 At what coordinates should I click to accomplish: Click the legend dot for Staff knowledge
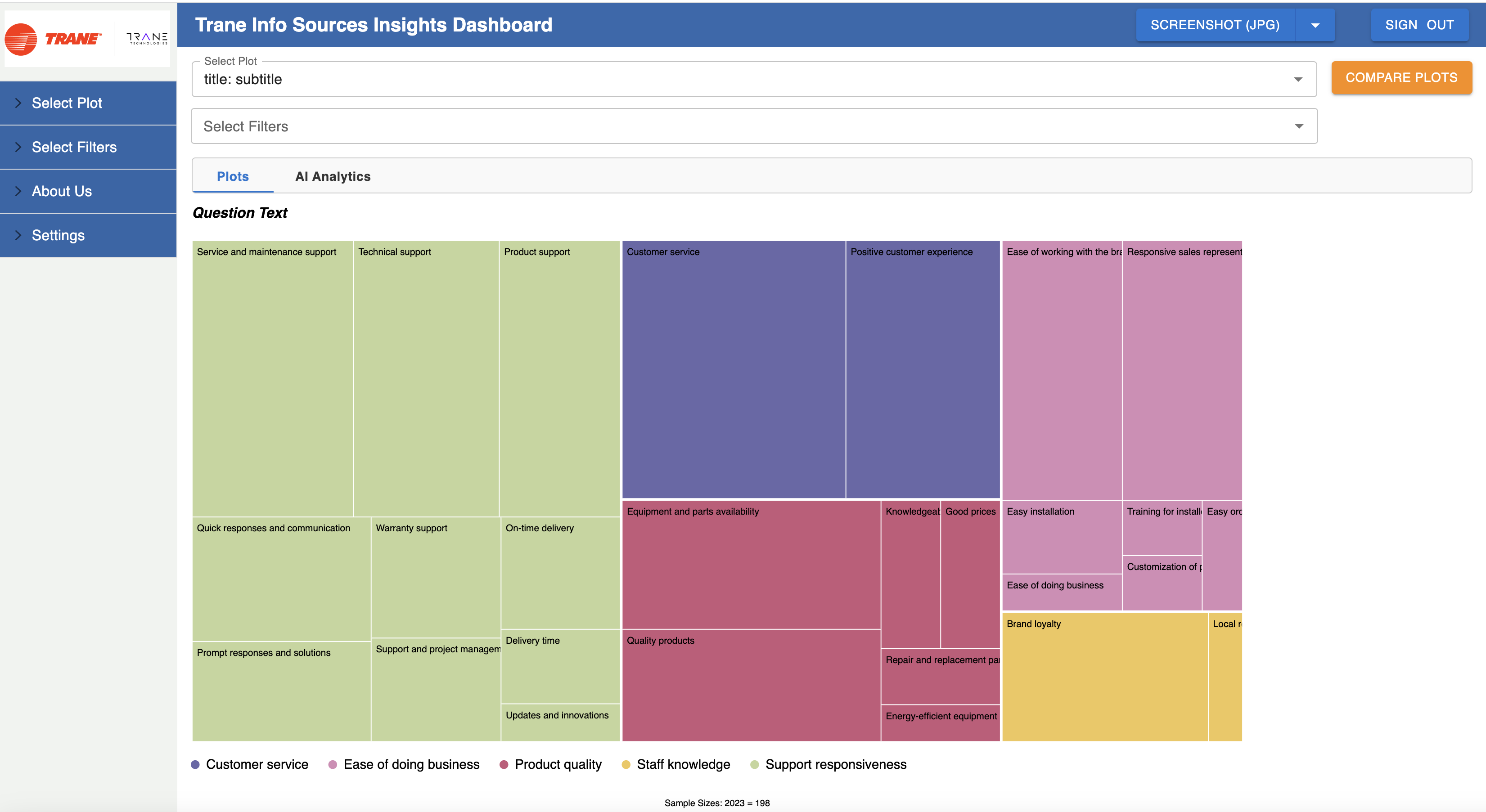click(x=626, y=764)
